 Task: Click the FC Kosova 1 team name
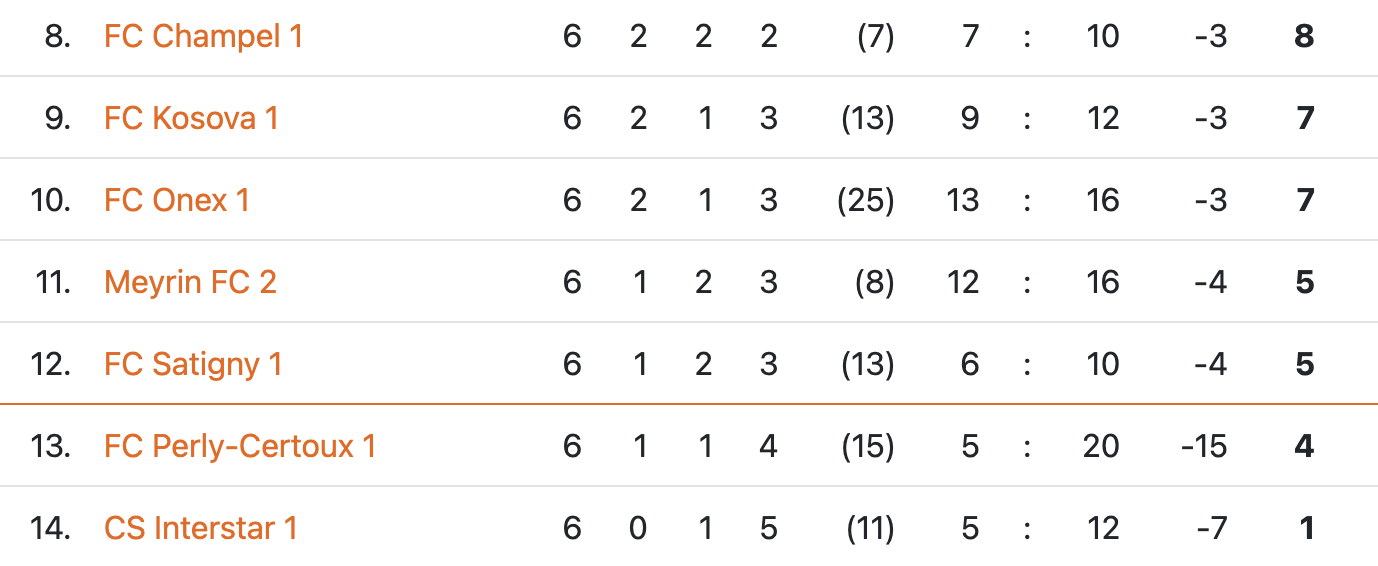[x=191, y=119]
